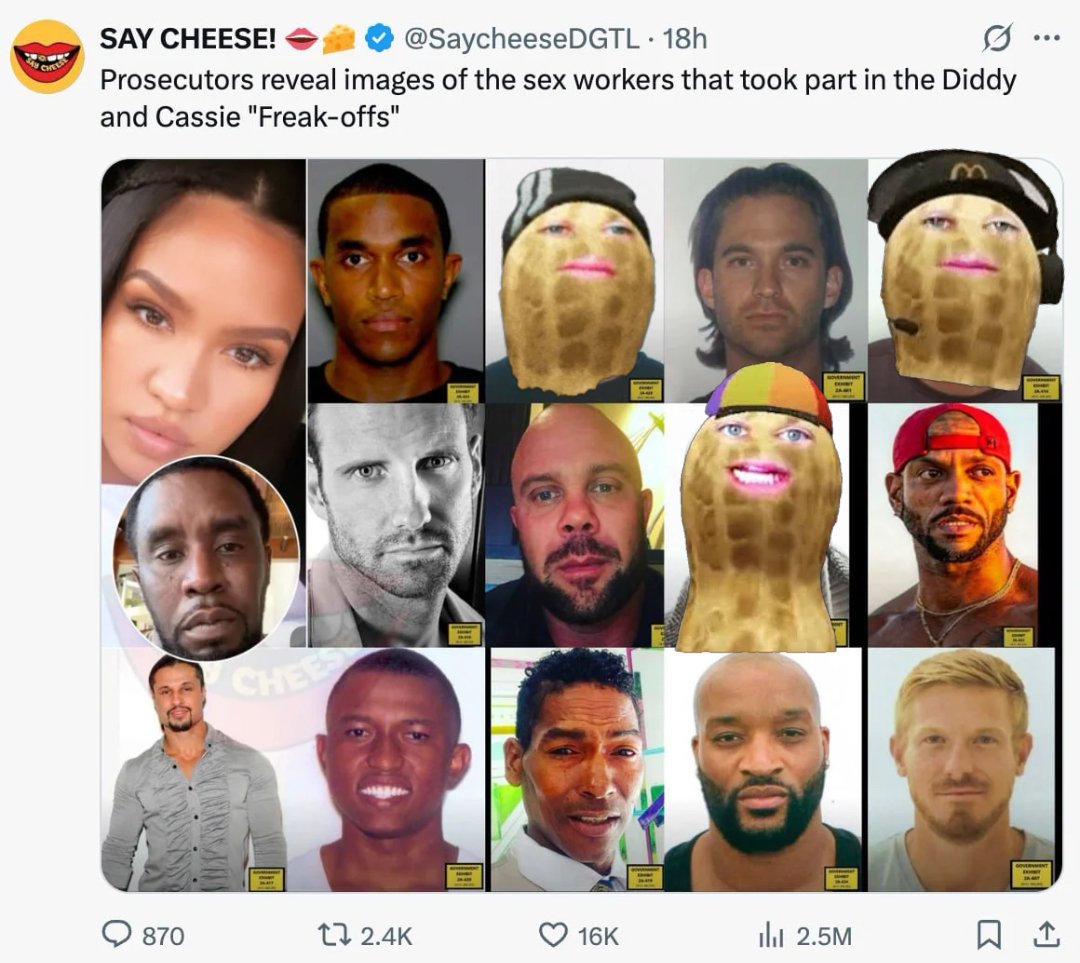Open the SAY CHEESE profile avatar
Screen dimensions: 1080x963
point(47,56)
